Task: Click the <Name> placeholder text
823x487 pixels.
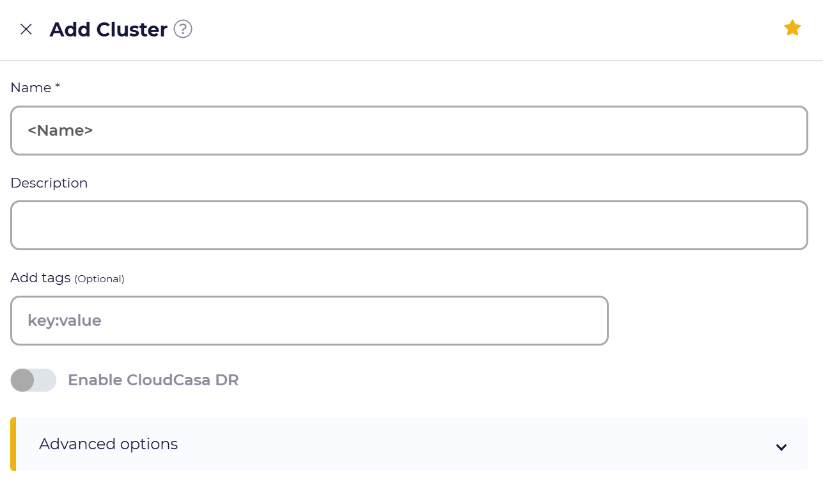Action: pos(60,131)
